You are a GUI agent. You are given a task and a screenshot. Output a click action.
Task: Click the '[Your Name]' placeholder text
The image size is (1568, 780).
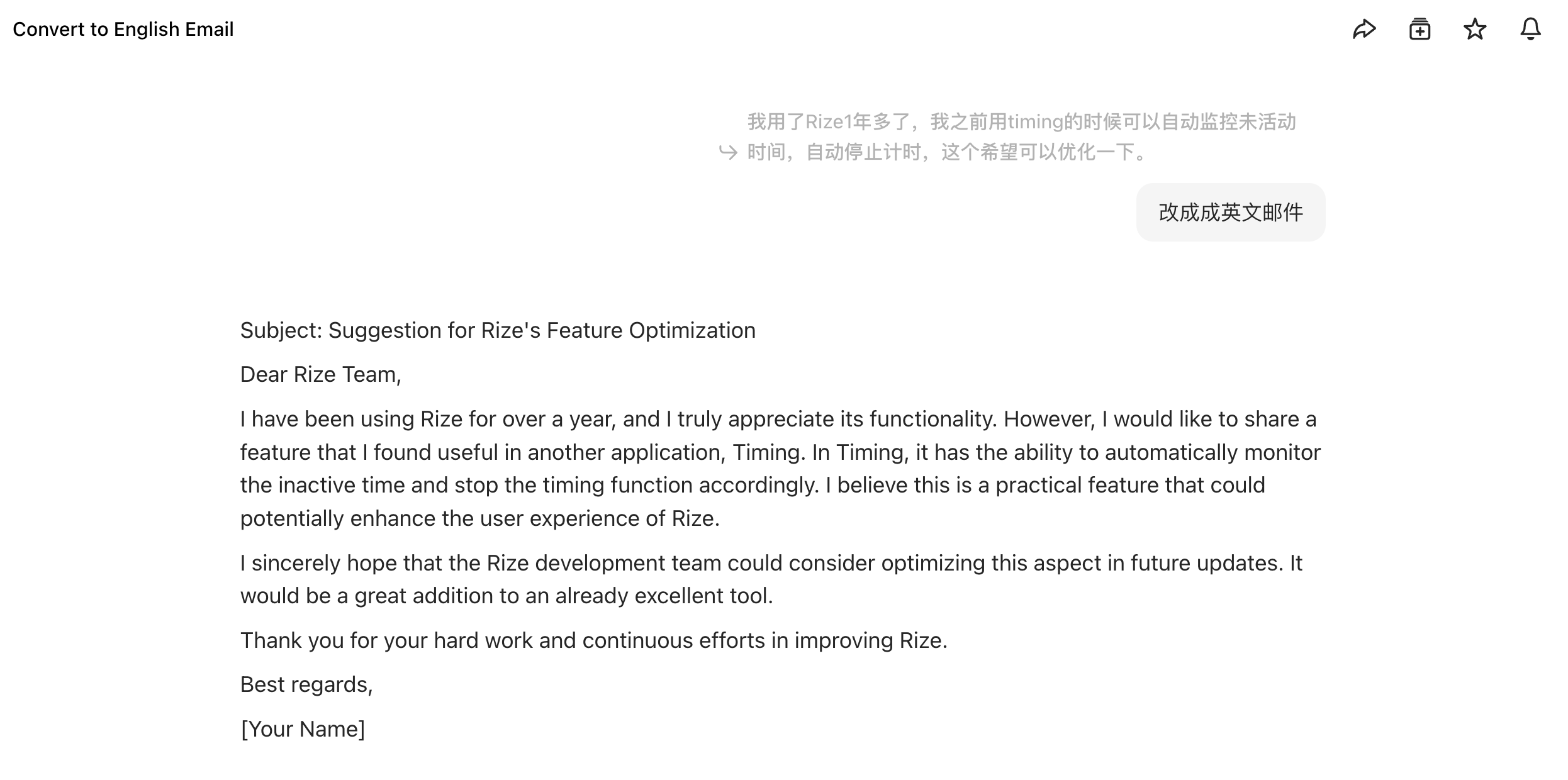303,729
